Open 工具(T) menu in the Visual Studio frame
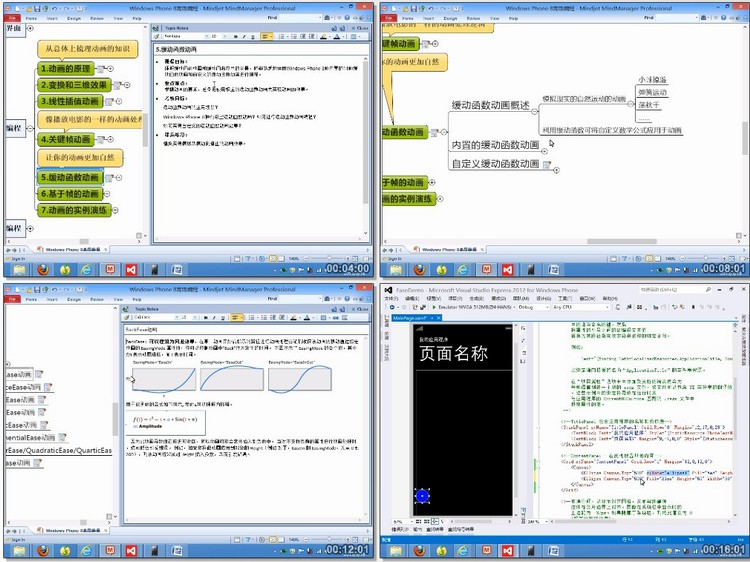The width and height of the screenshot is (750, 562). point(565,298)
